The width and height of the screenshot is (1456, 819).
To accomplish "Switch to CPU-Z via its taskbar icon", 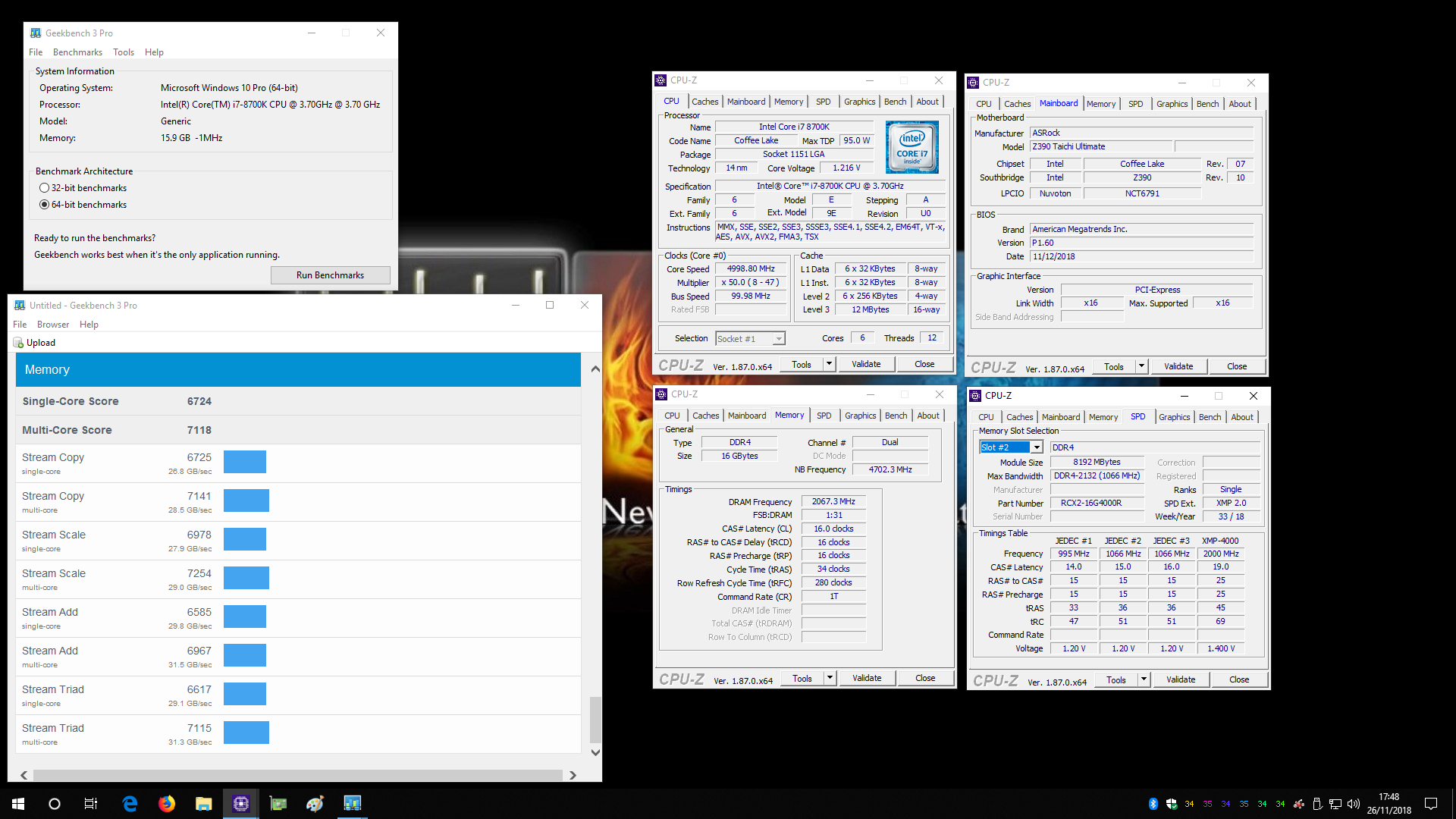I will coord(241,804).
